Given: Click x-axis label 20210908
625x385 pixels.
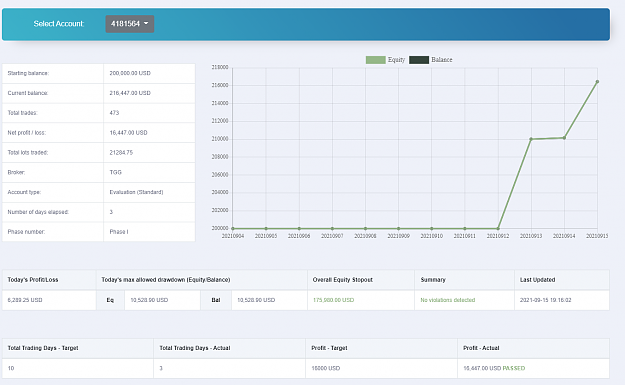Looking at the screenshot, I should pos(365,236).
